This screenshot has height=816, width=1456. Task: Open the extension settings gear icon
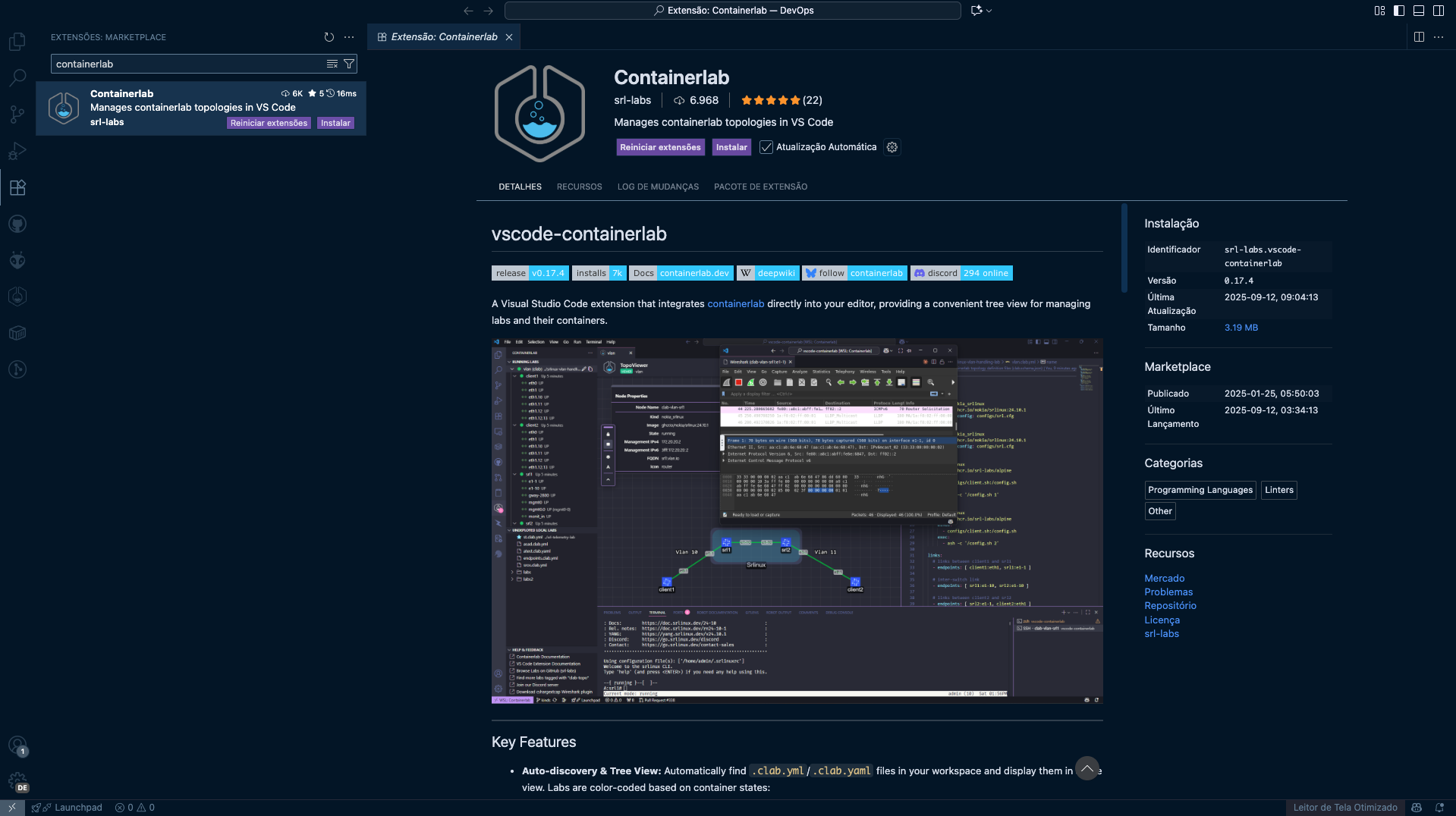coord(892,147)
